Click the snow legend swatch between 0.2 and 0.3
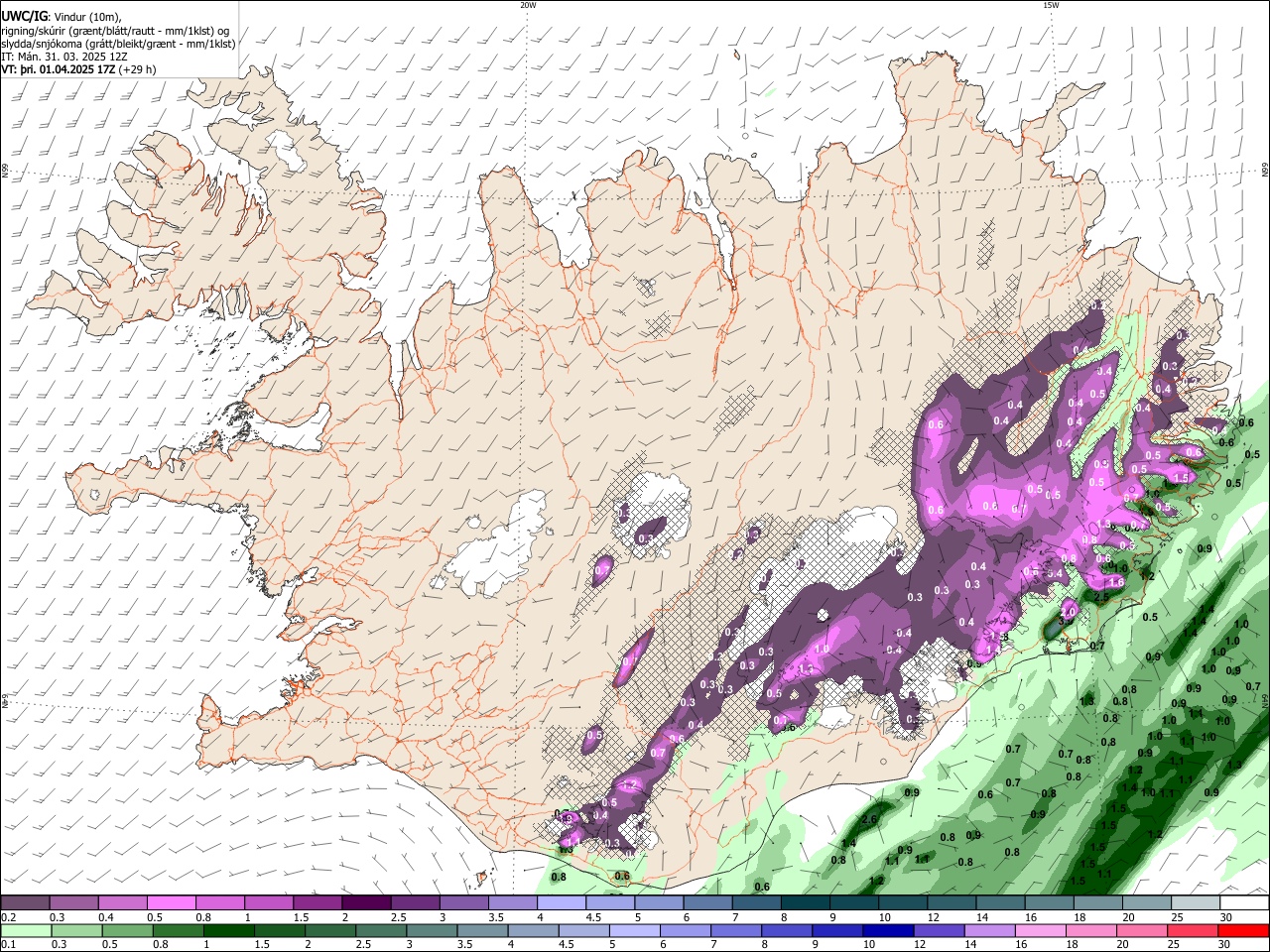Viewport: 1270px width, 952px height. click(25, 902)
